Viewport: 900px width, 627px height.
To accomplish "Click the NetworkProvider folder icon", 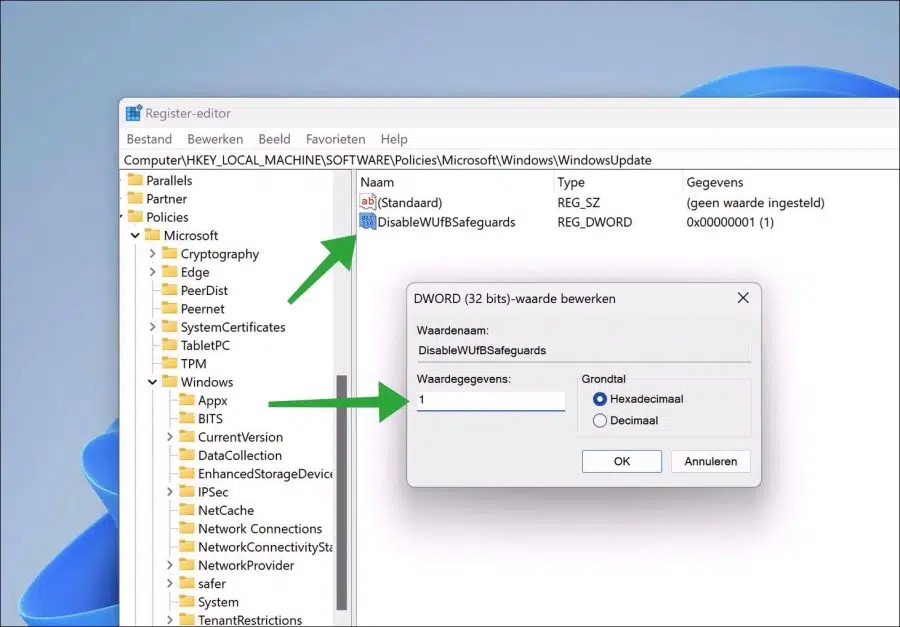I will point(187,566).
